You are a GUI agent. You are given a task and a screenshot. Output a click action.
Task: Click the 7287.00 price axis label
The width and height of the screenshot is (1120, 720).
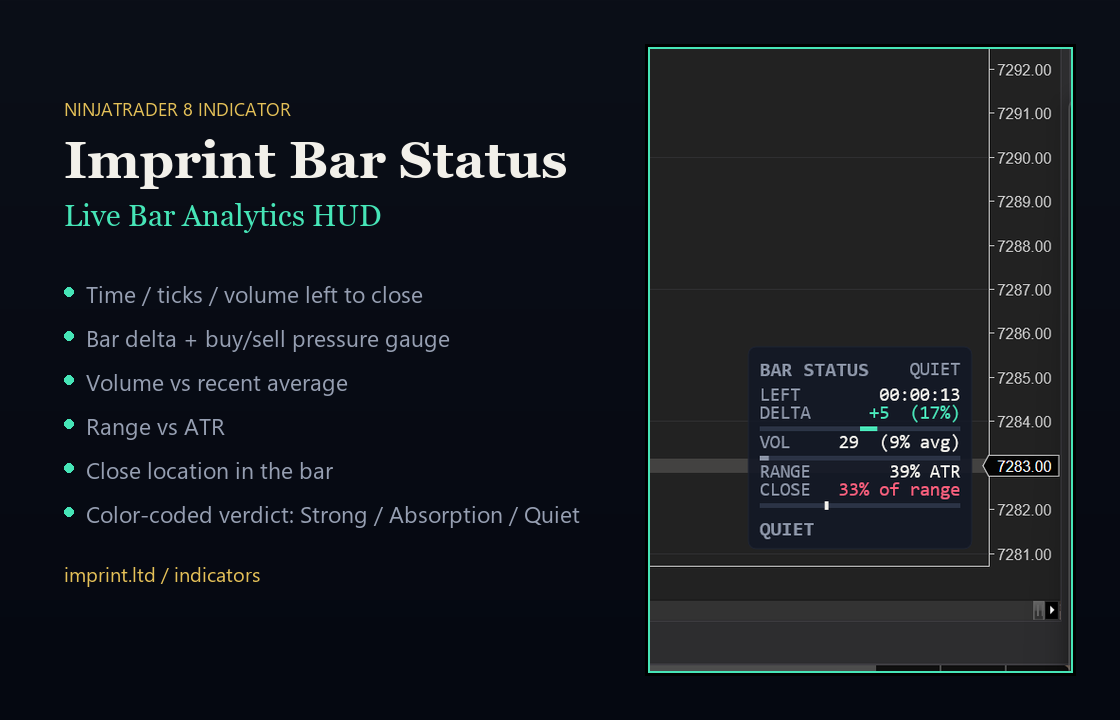(x=1024, y=290)
